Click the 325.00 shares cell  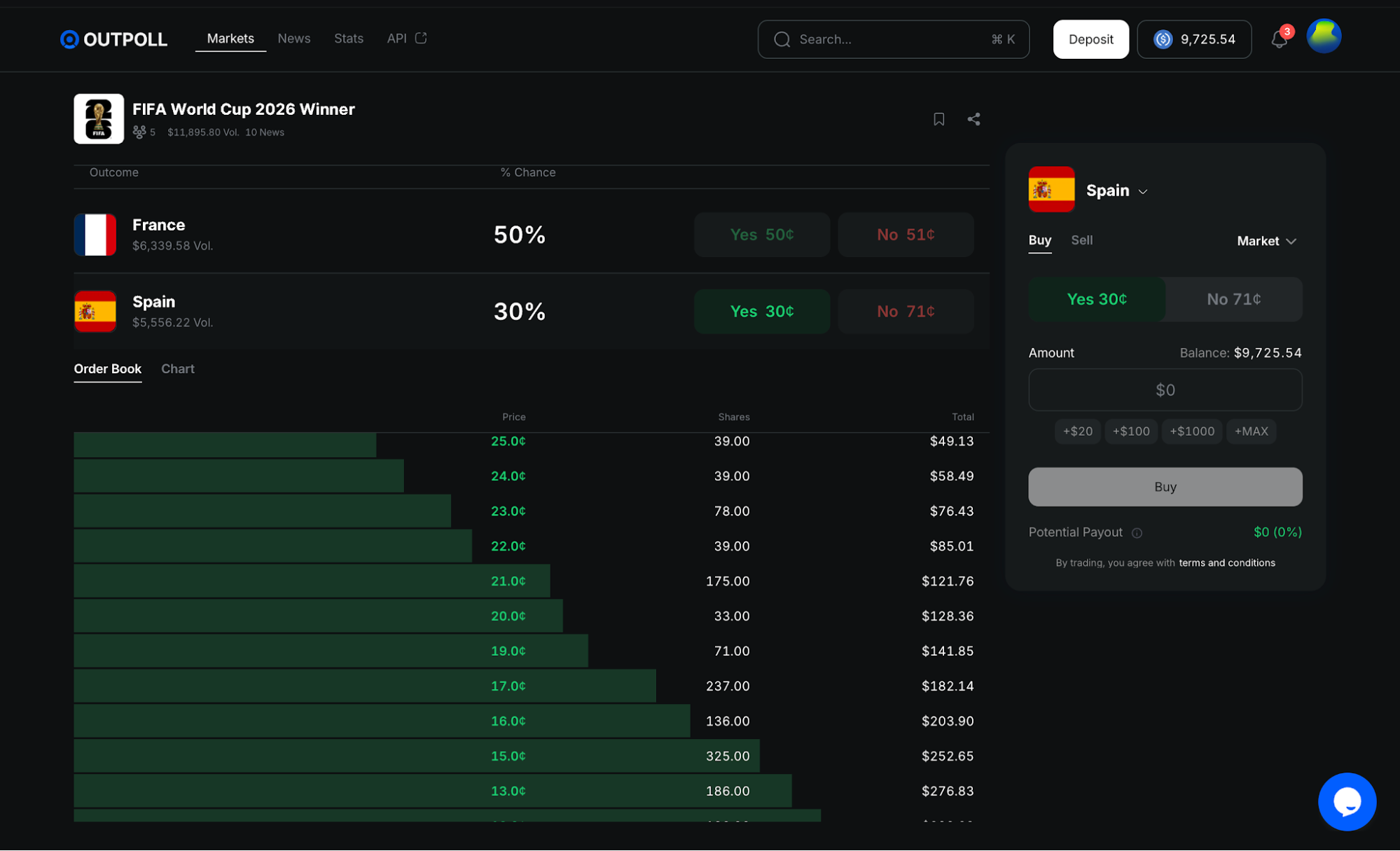[727, 756]
